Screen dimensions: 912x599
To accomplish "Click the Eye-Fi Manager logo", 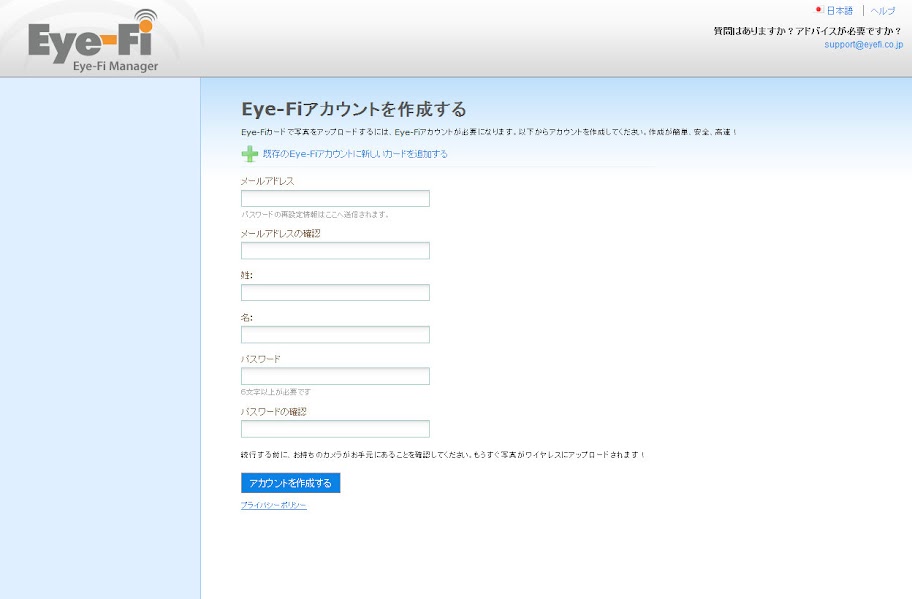I will [x=93, y=45].
